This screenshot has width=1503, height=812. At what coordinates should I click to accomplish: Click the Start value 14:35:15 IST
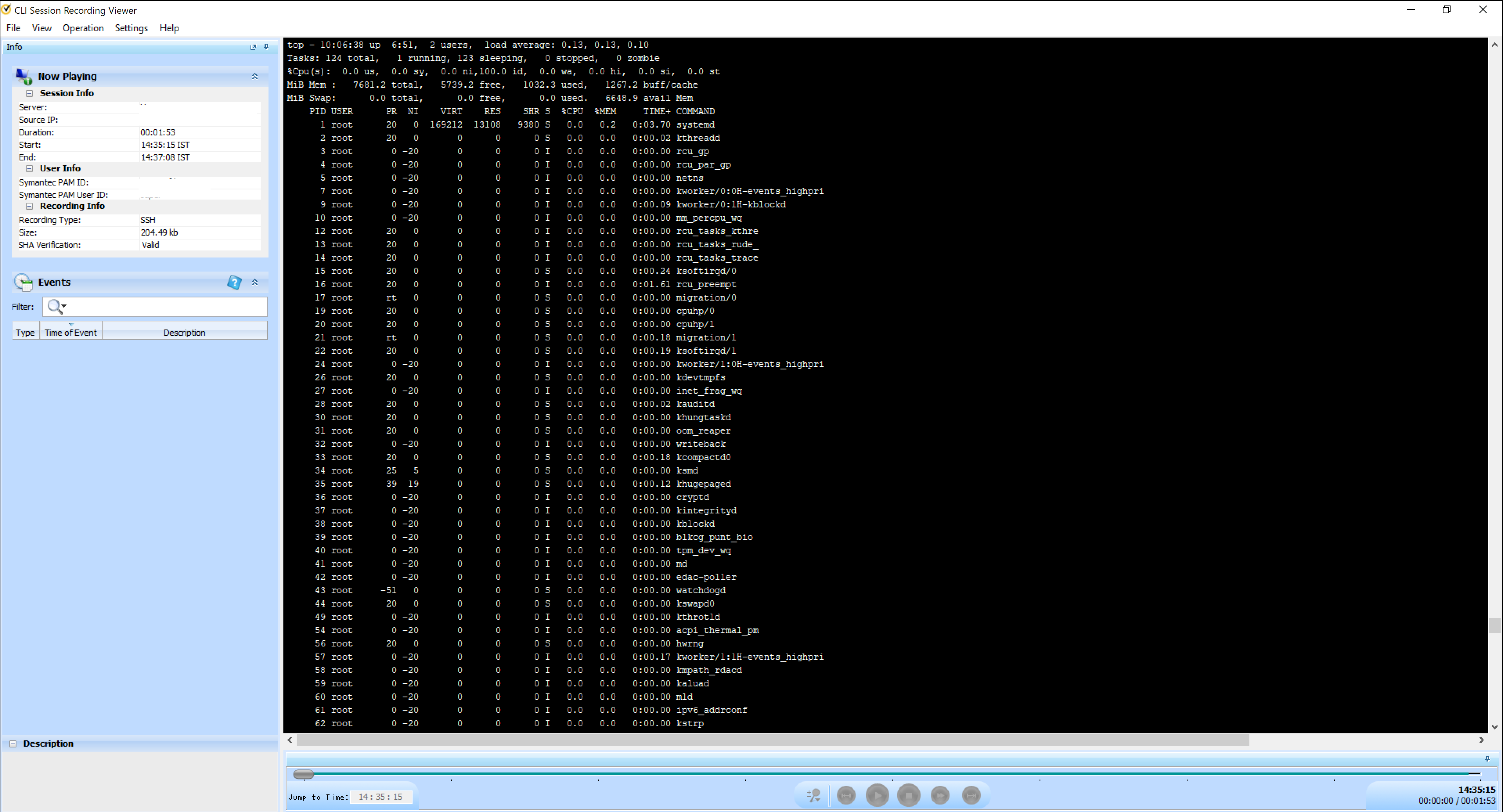point(165,145)
